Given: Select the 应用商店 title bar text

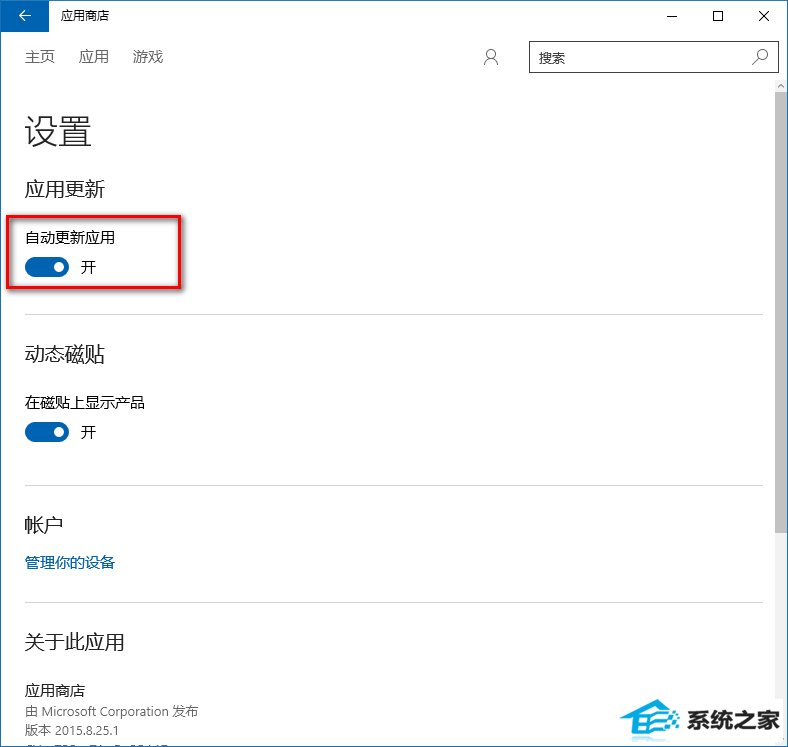Looking at the screenshot, I should pyautogui.click(x=85, y=16).
